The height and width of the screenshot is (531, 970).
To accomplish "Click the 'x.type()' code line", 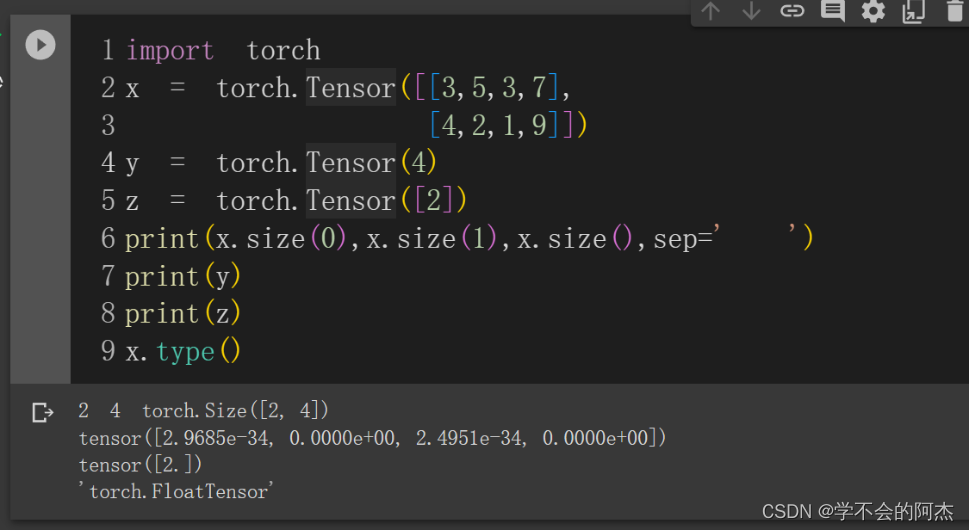I will (183, 352).
